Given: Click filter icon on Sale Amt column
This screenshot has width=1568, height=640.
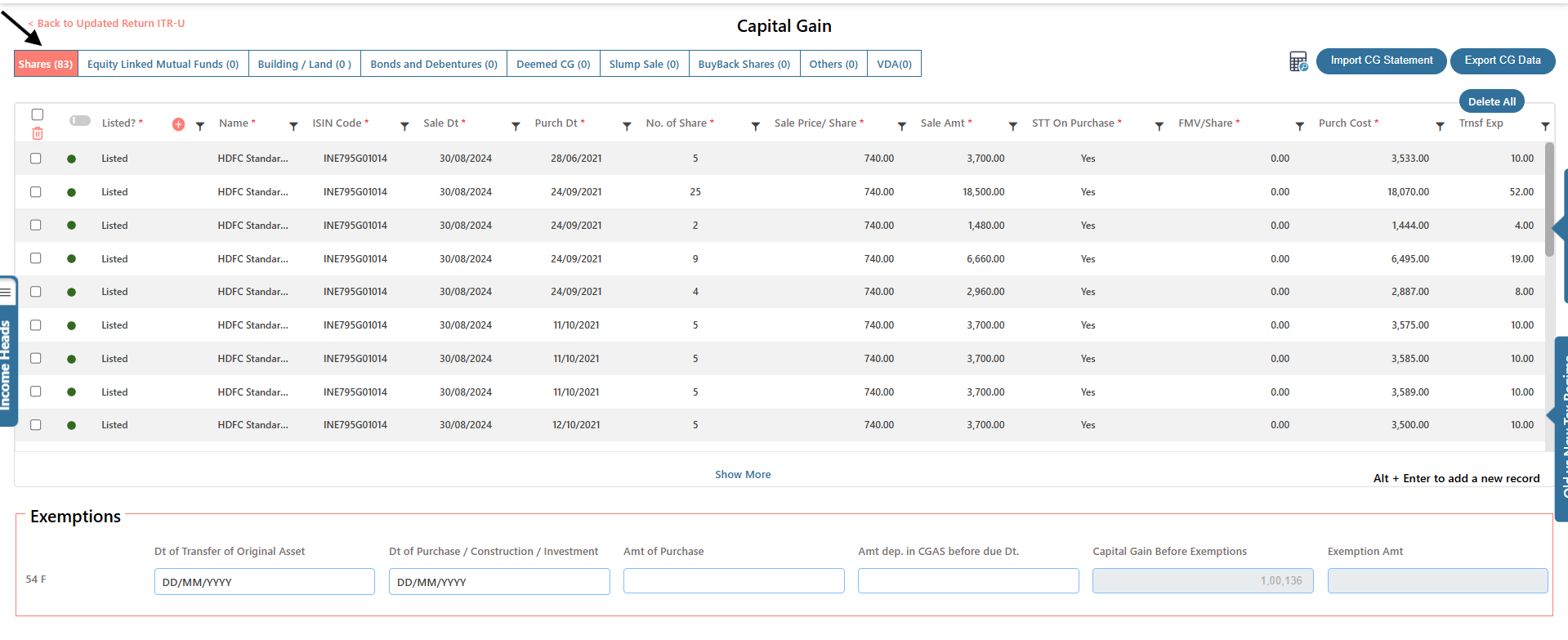Looking at the screenshot, I should [x=1012, y=127].
